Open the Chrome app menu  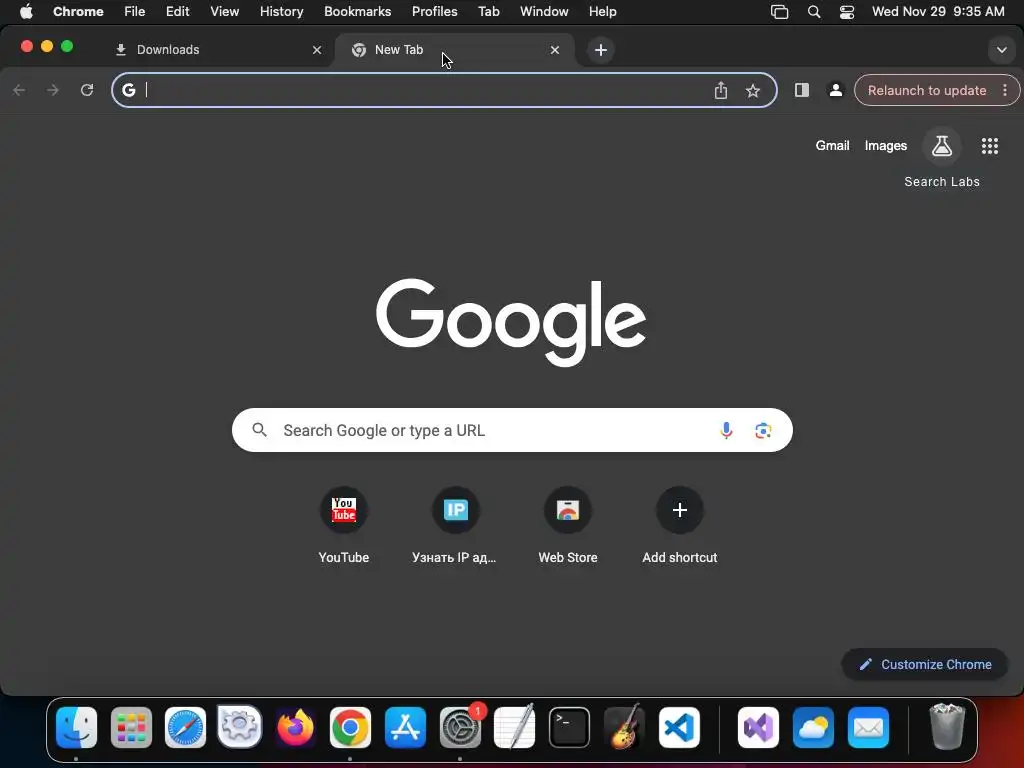pos(78,11)
